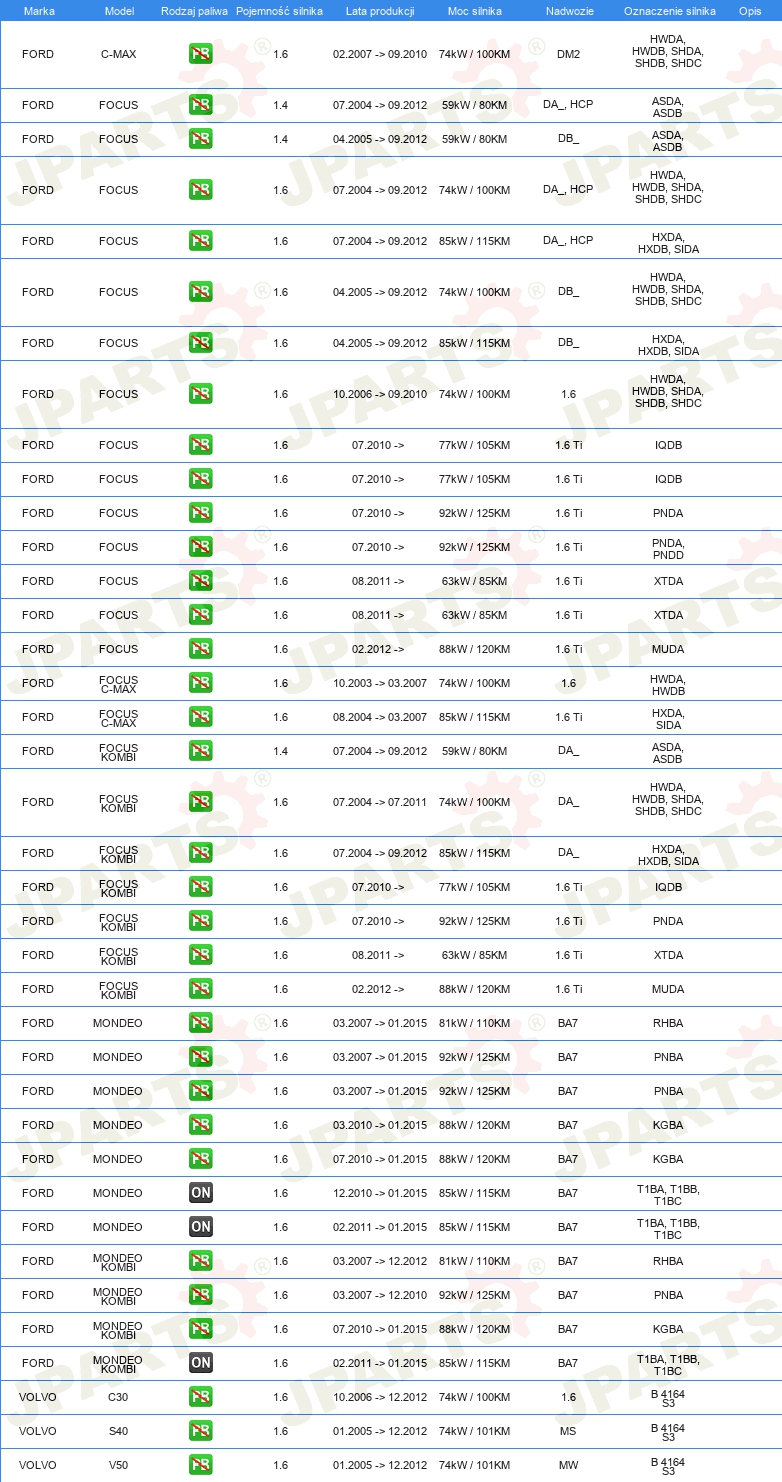Click ON diesel icon for Mondeo 12.2010 row
782x1482 pixels.
201,1193
